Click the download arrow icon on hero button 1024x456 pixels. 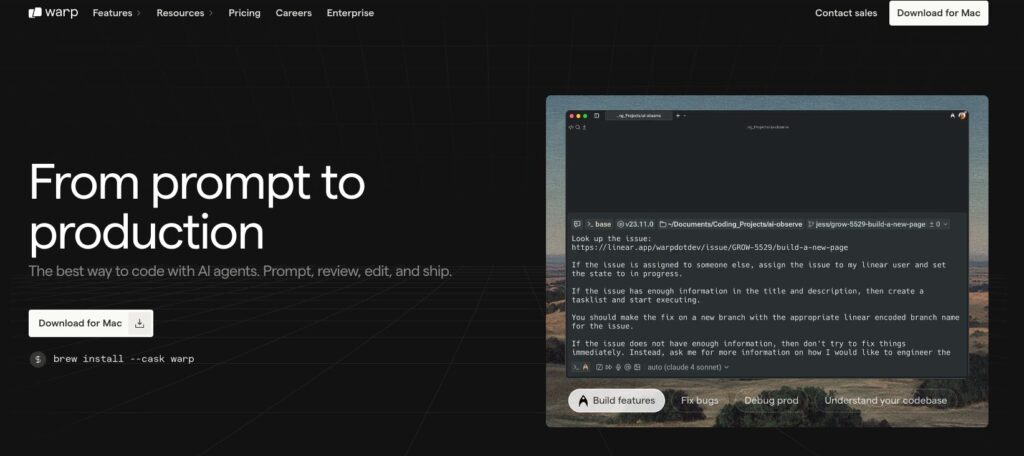[x=139, y=323]
